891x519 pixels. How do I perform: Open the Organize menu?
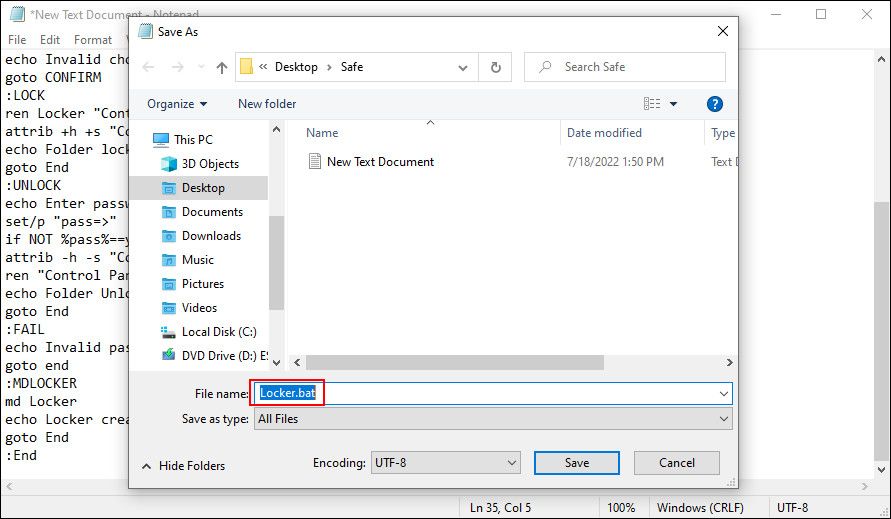coord(177,103)
